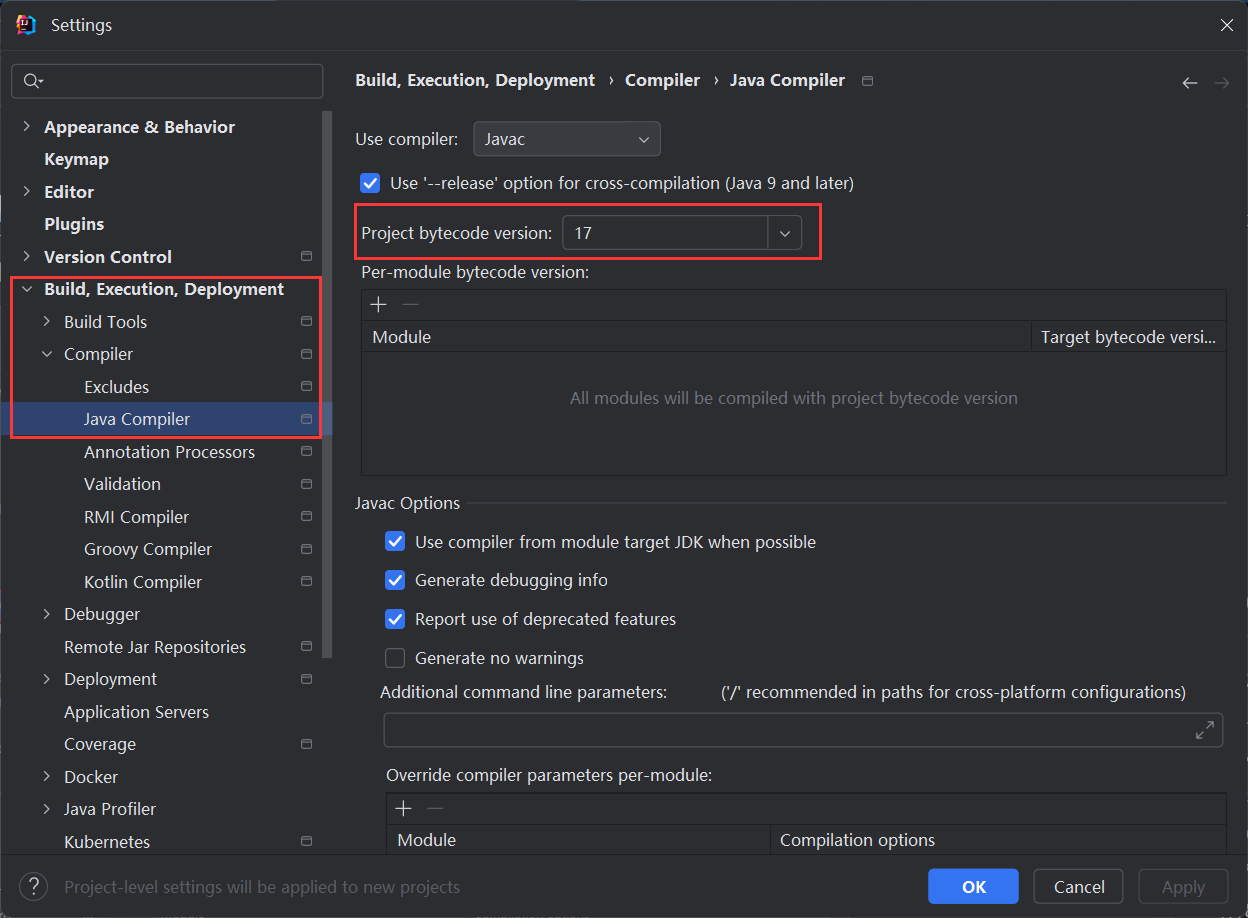
Task: Add an override compiler parameters module entry
Action: tap(404, 809)
